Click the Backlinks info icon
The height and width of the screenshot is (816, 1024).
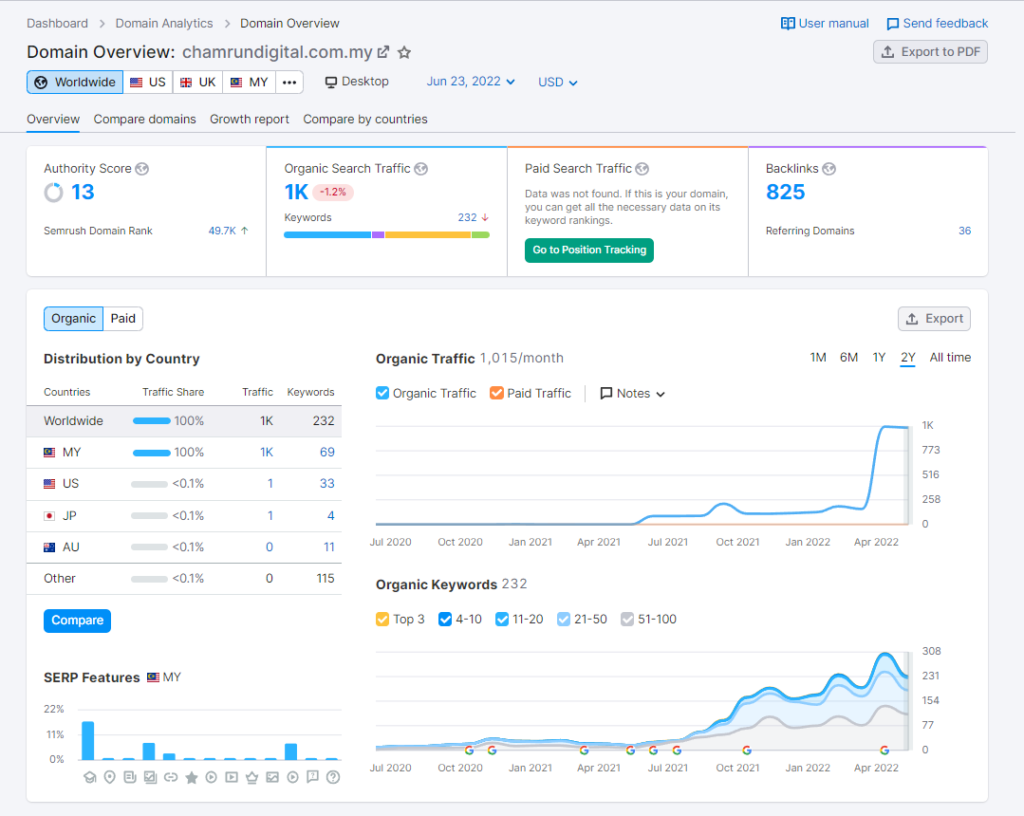pyautogui.click(x=829, y=169)
